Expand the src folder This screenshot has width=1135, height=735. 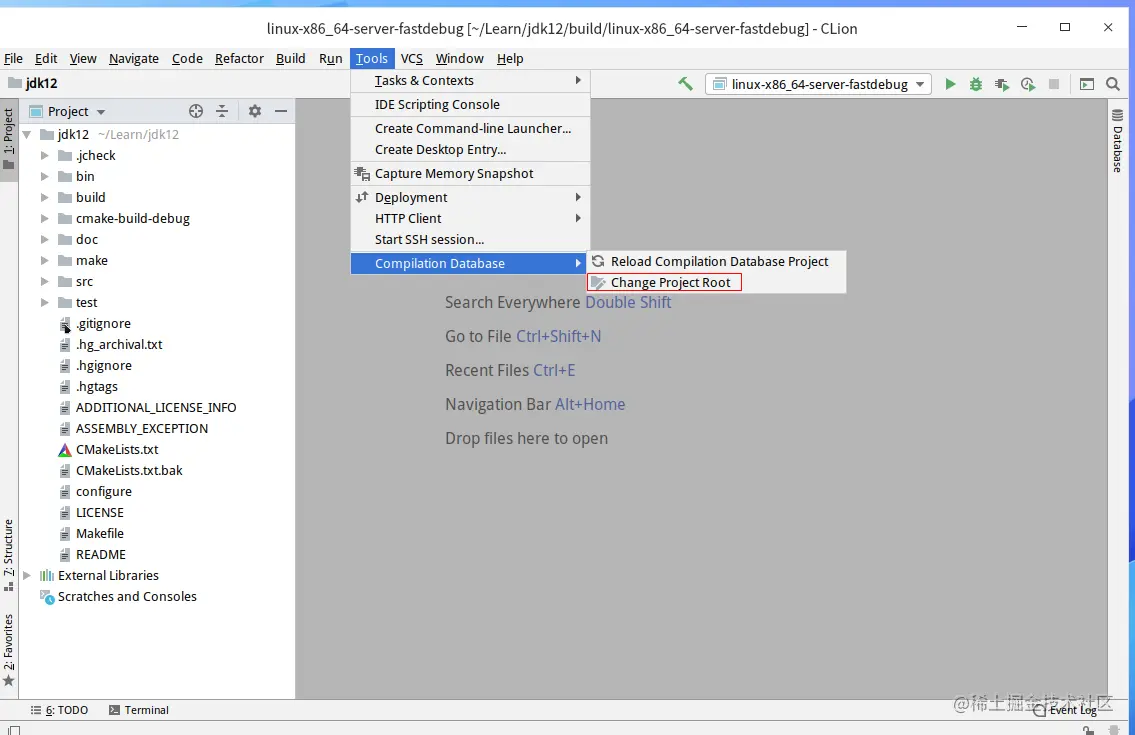coord(44,282)
